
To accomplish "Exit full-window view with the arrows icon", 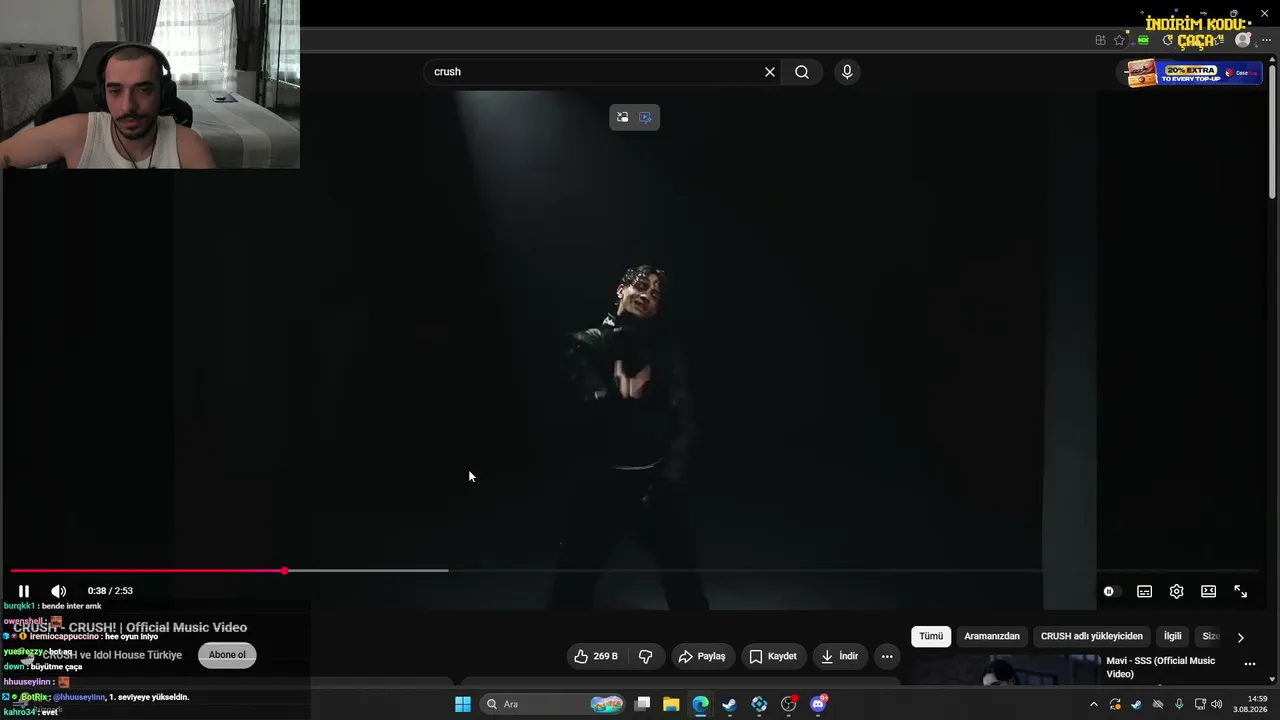I will (x=1241, y=592).
